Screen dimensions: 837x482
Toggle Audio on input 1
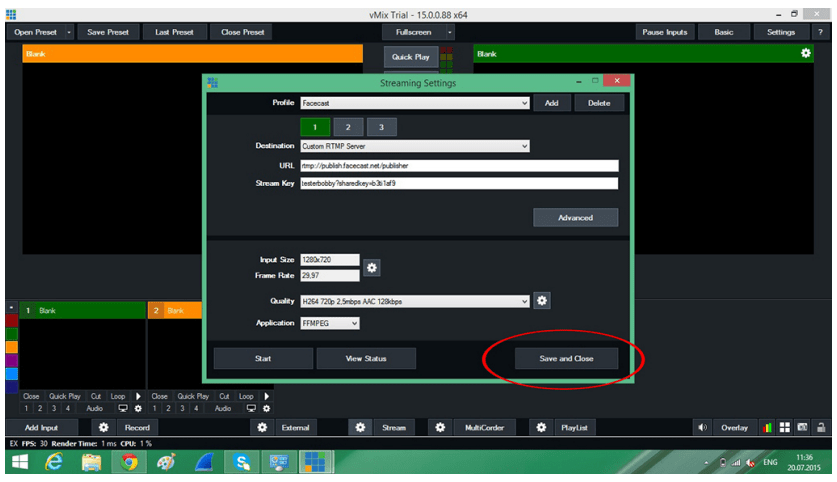94,408
